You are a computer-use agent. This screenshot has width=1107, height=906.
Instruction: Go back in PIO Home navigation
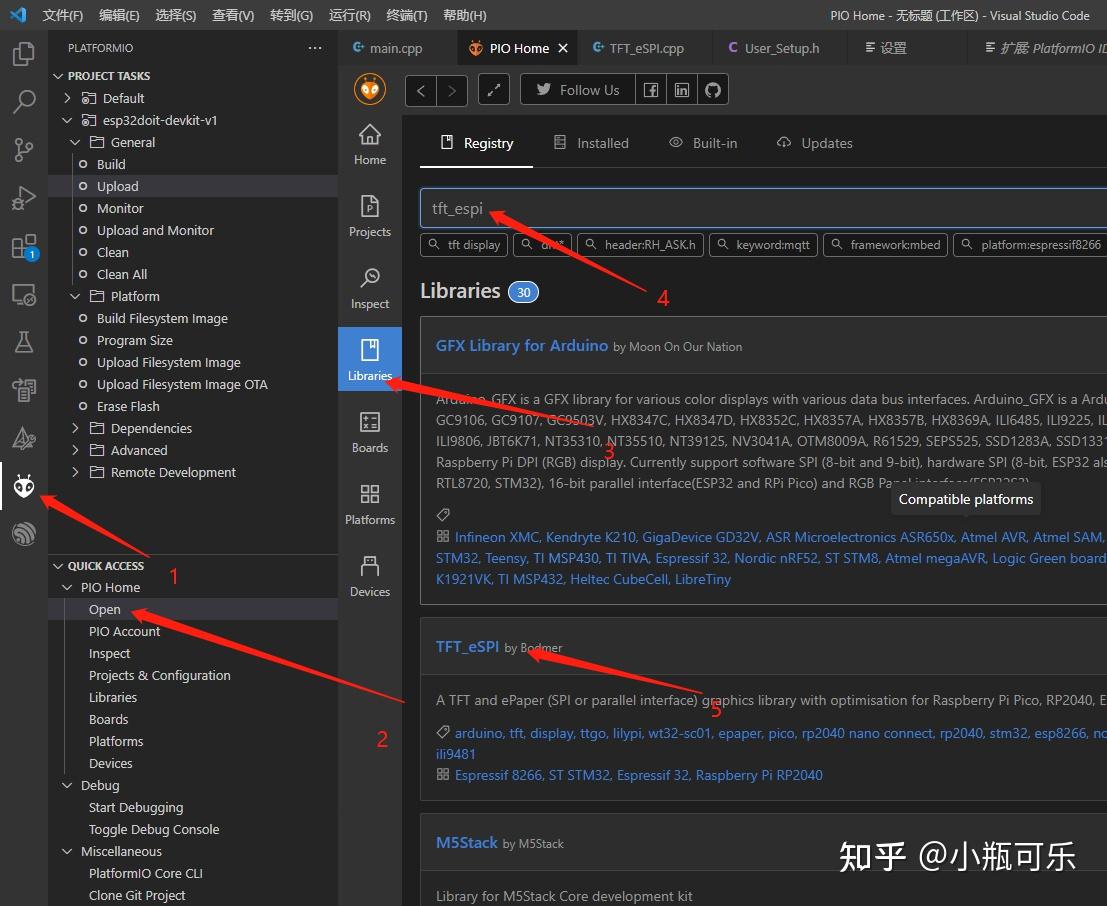click(x=421, y=90)
